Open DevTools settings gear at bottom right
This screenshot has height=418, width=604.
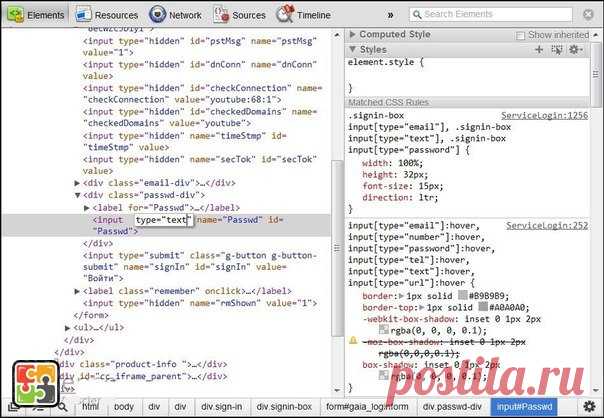588,407
